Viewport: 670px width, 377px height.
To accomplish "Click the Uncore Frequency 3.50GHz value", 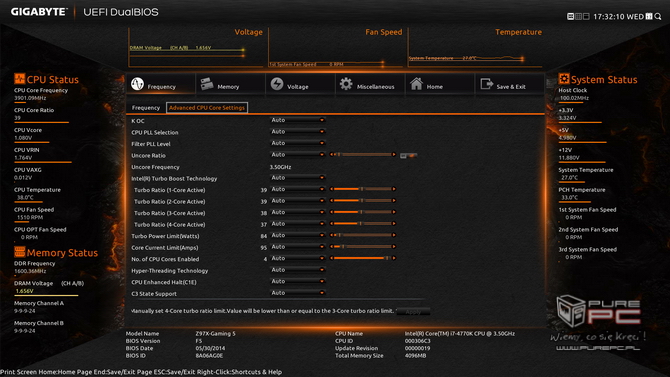I will [x=280, y=167].
